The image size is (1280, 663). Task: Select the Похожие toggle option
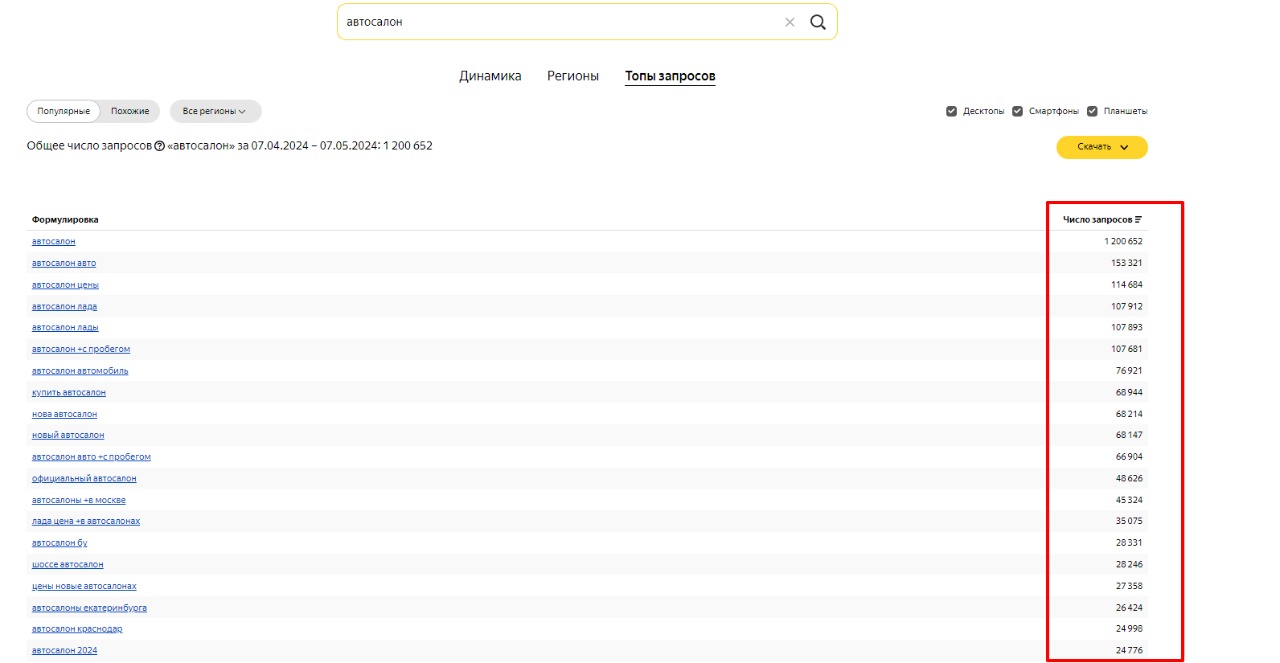130,111
